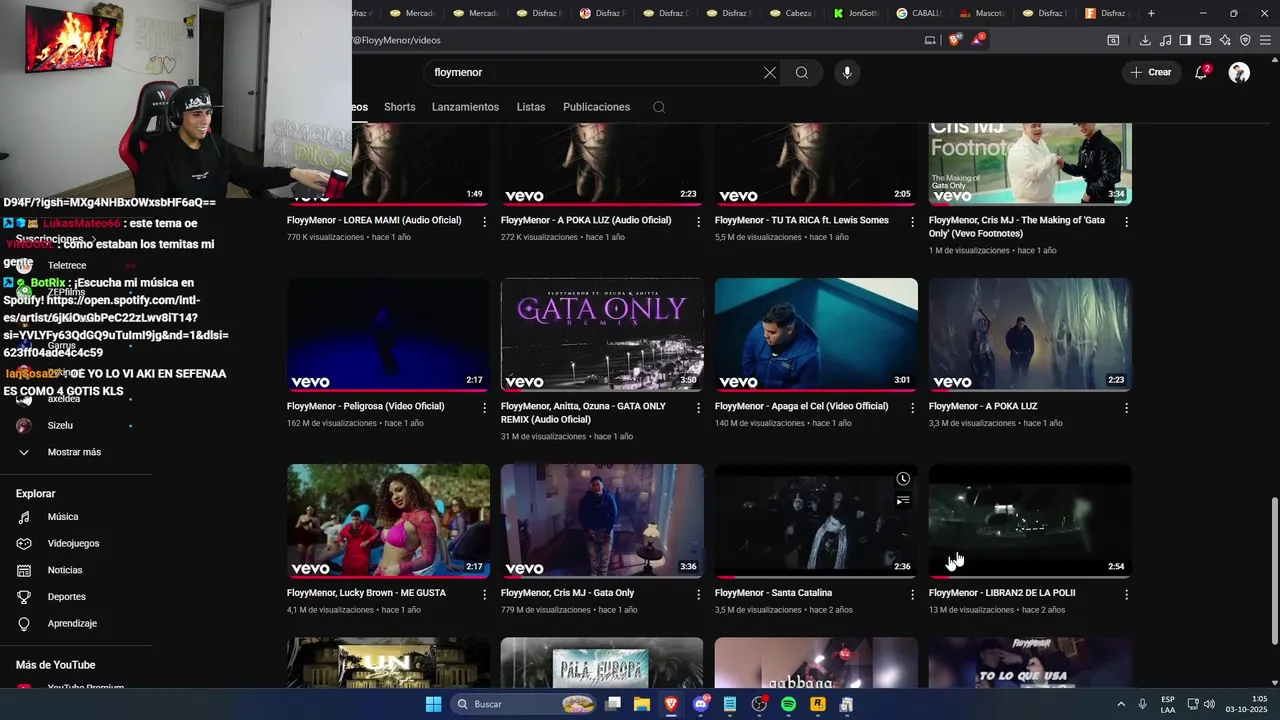
Task: Switch to the Lanzamientos channel tab
Action: [x=465, y=107]
